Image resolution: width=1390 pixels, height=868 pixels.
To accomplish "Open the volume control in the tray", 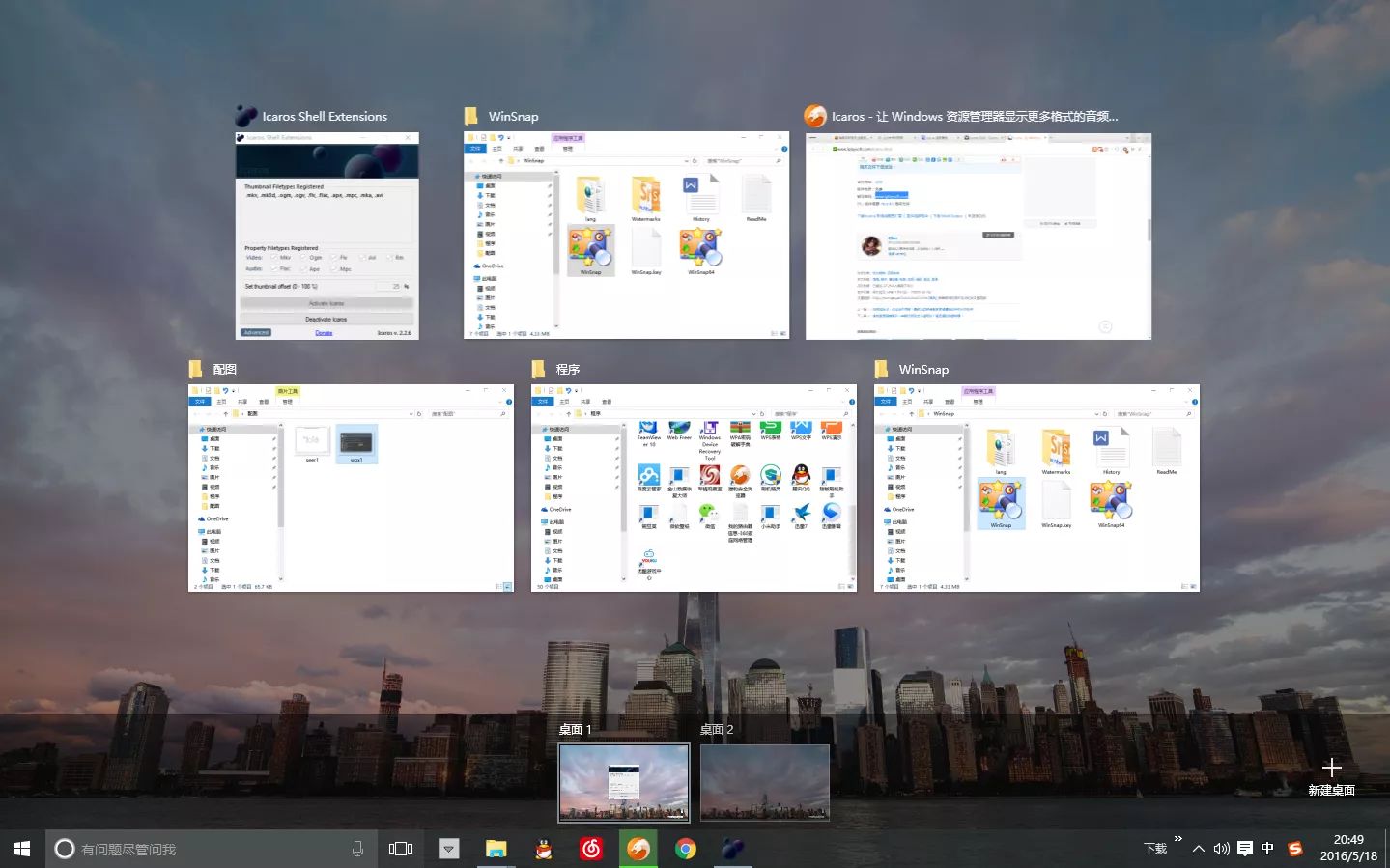I will pos(1222,849).
